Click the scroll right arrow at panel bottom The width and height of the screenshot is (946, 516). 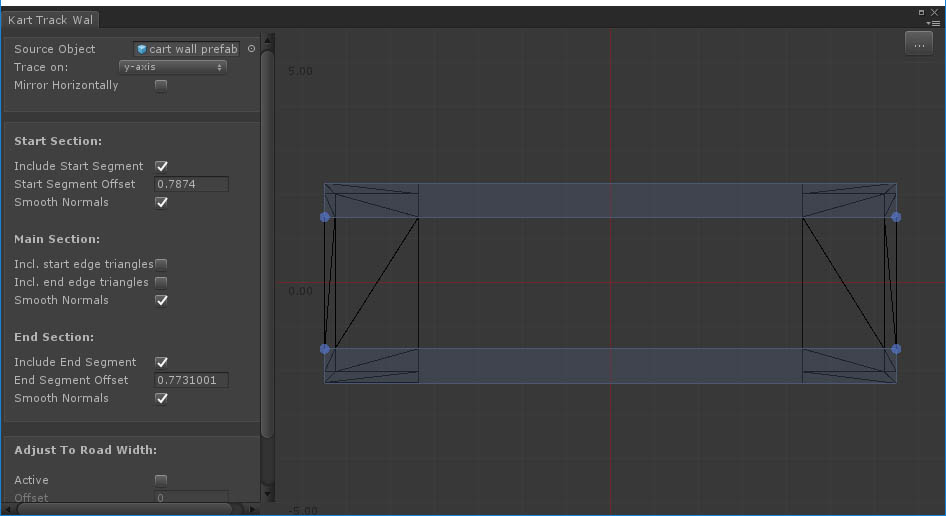[252, 509]
